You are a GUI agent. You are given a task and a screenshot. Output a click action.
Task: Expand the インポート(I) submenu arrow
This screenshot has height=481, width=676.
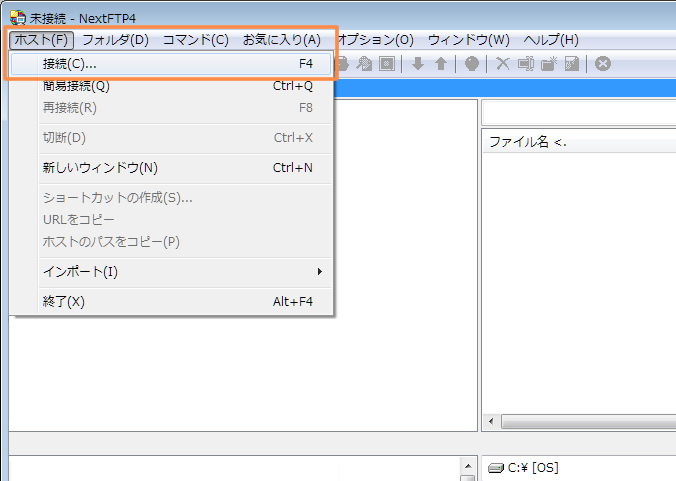[320, 272]
